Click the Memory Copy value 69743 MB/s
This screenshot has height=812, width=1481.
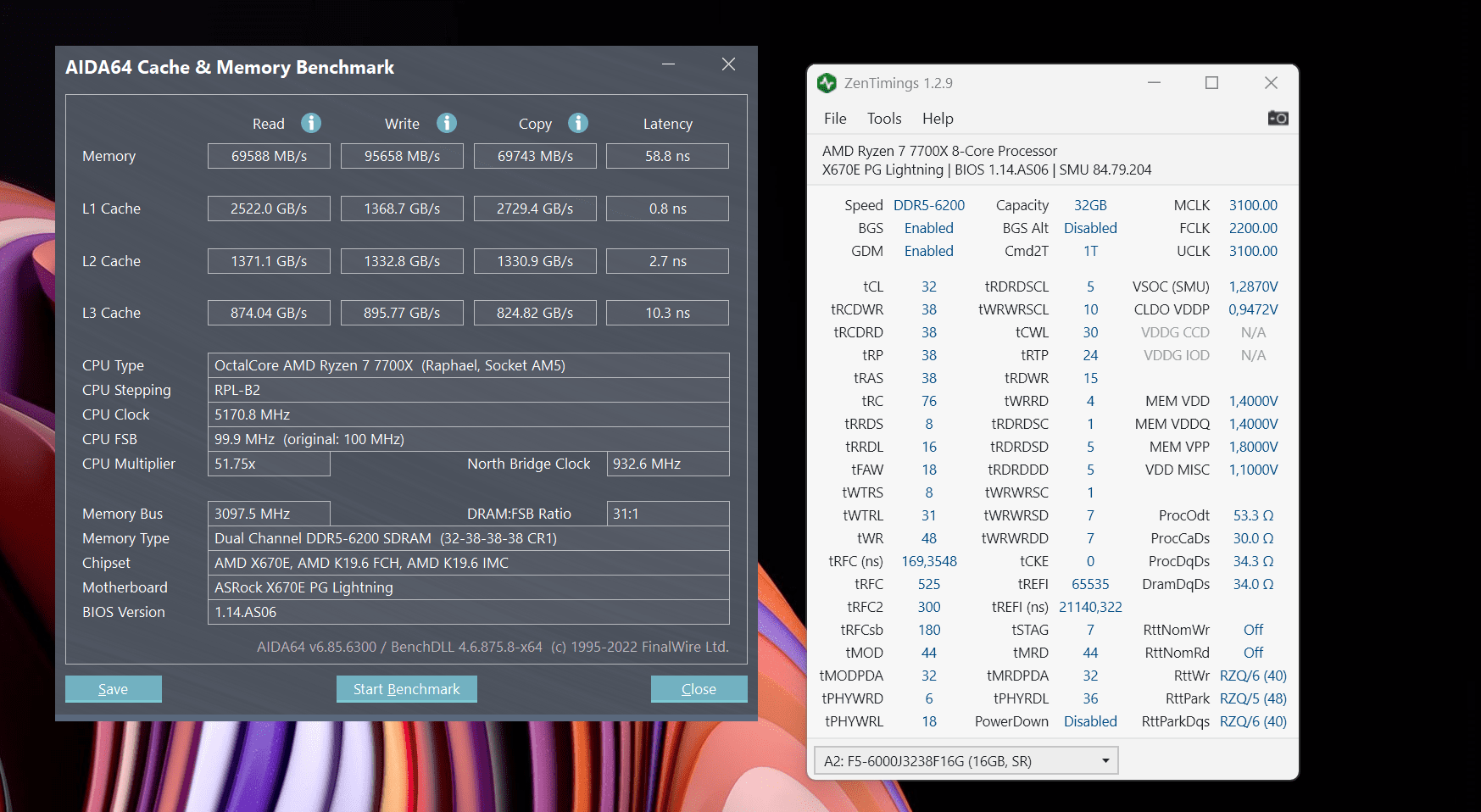(x=535, y=156)
